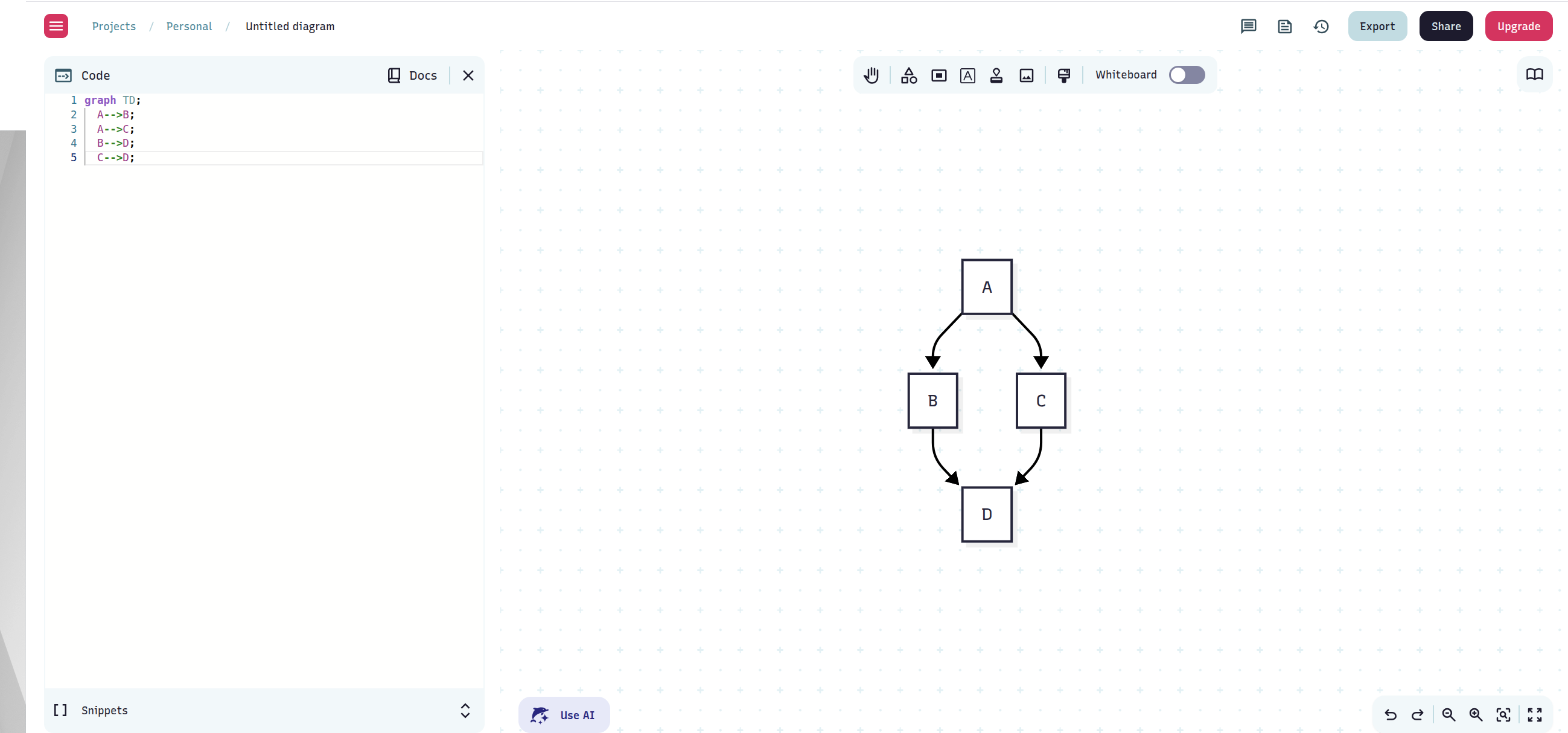Screen dimensions: 1568x733
Task: Open the paint roller theme tool
Action: (x=1063, y=75)
